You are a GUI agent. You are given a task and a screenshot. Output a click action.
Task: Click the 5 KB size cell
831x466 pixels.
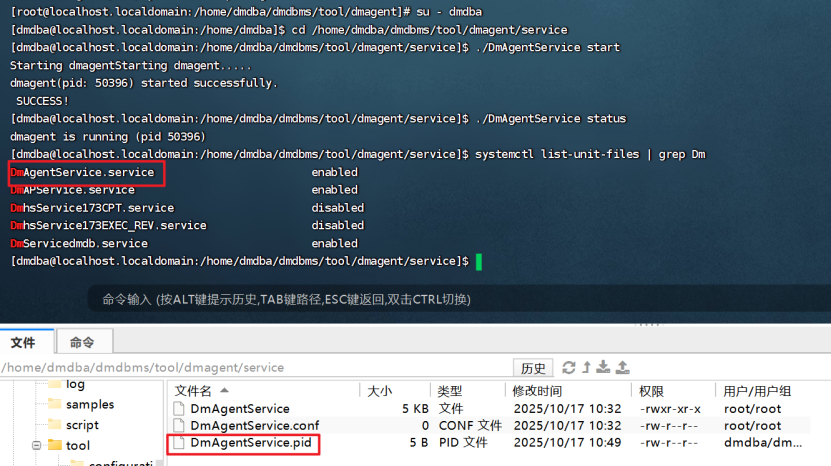click(x=415, y=409)
